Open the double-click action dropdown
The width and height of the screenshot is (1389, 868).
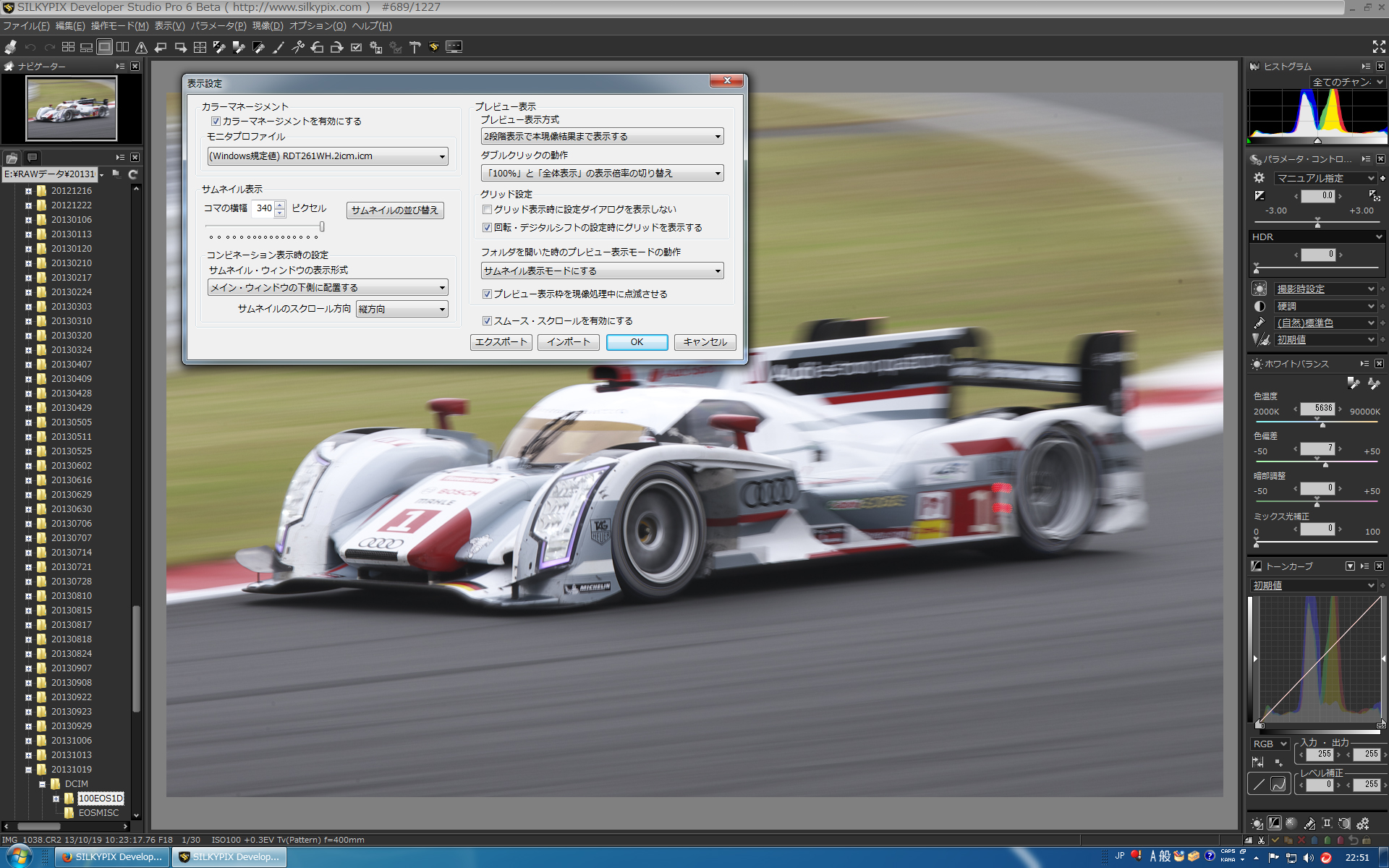[602, 174]
